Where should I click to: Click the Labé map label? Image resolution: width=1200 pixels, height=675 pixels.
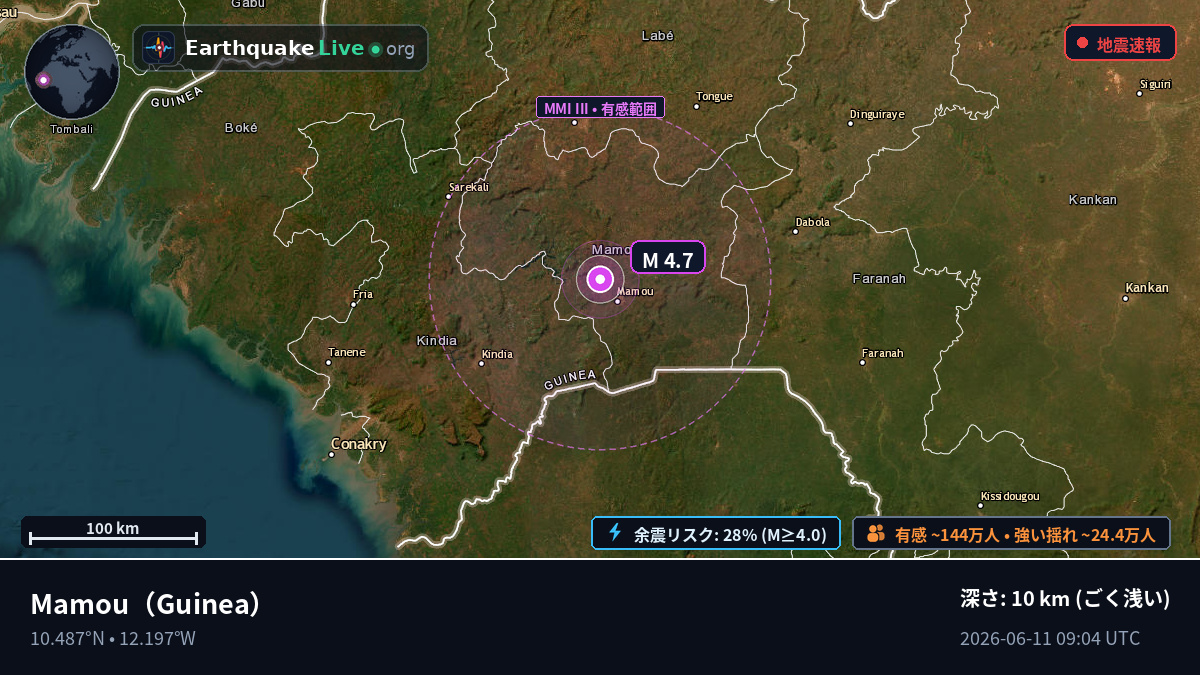point(658,35)
